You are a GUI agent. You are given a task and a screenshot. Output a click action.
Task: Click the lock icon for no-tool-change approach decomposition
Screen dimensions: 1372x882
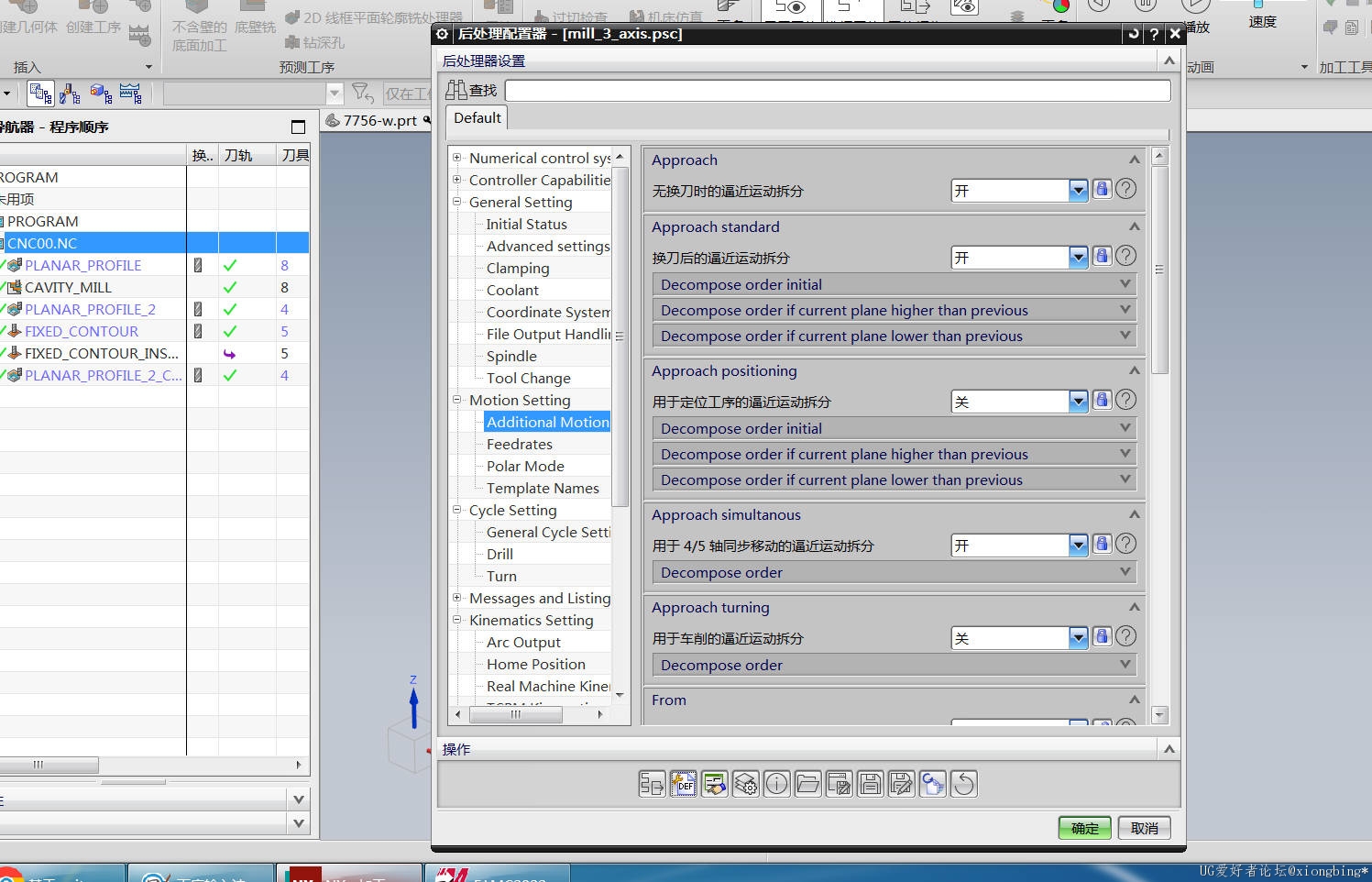click(x=1102, y=190)
